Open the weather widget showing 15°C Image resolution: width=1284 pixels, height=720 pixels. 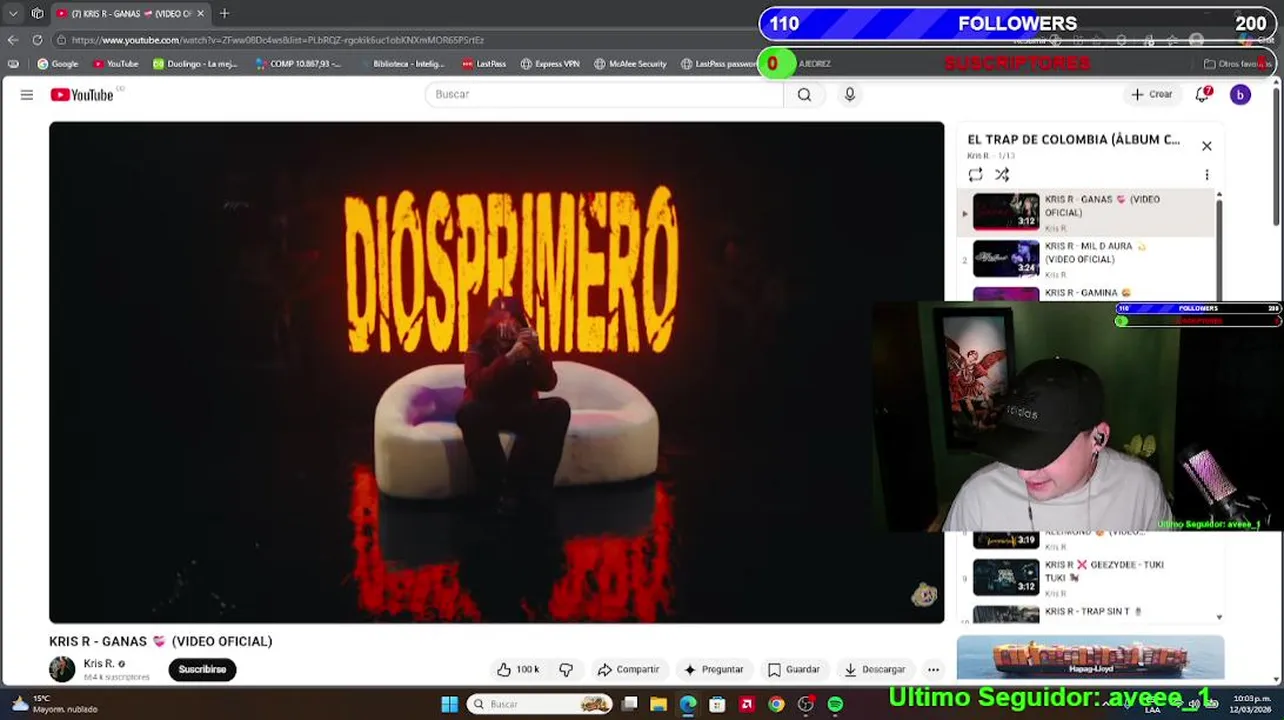(54, 704)
